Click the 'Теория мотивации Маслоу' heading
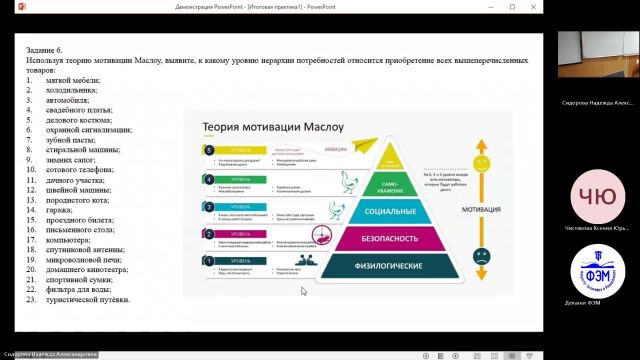The height and width of the screenshot is (360, 640). [x=273, y=127]
